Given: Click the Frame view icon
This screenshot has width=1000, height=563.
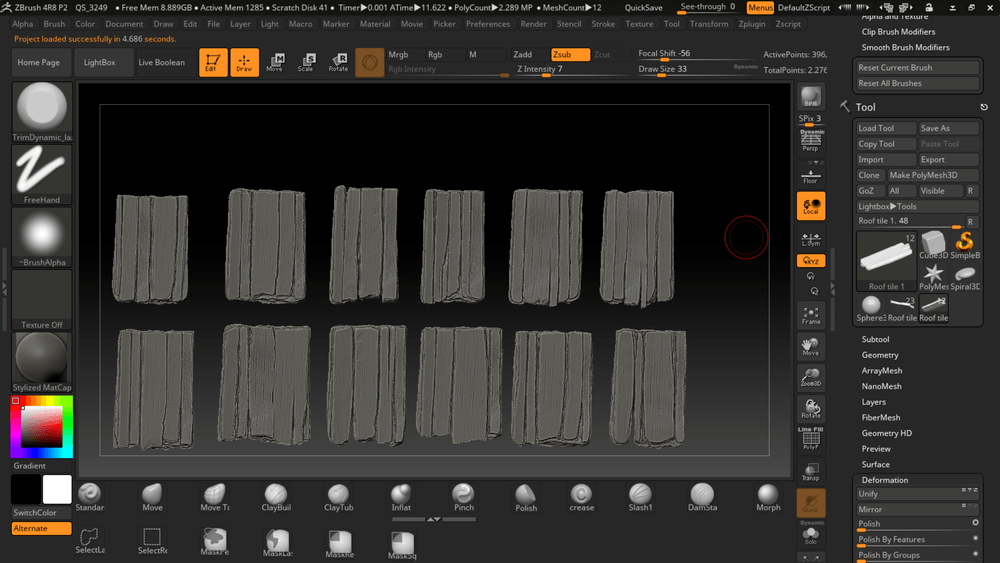Looking at the screenshot, I should coord(810,315).
